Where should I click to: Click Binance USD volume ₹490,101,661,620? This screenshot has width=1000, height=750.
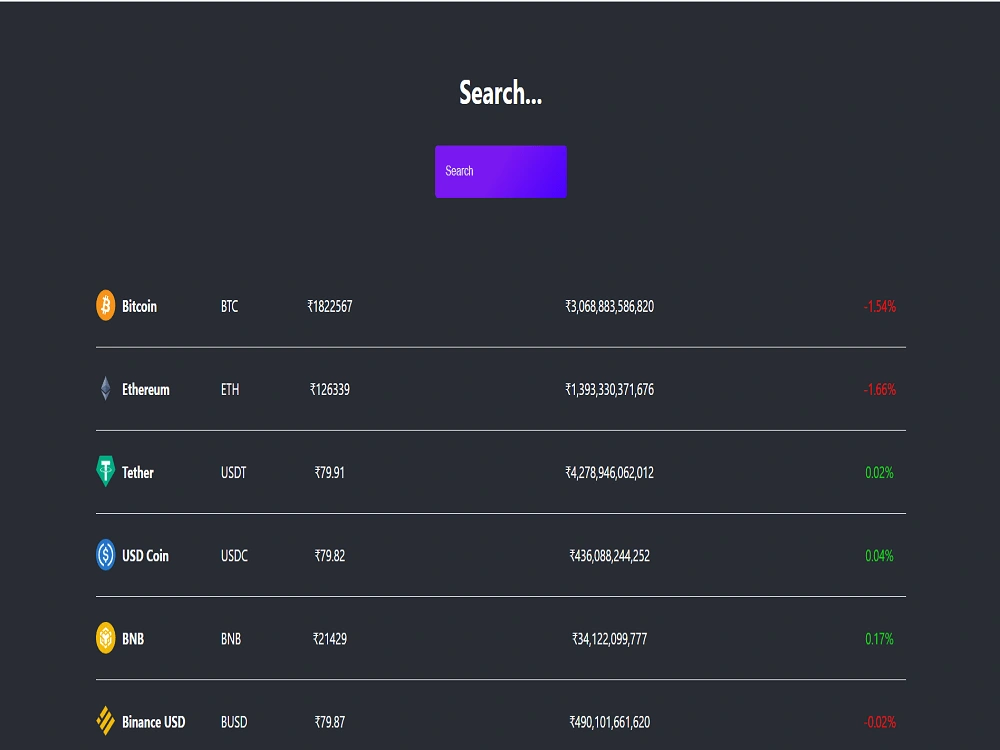coord(610,722)
